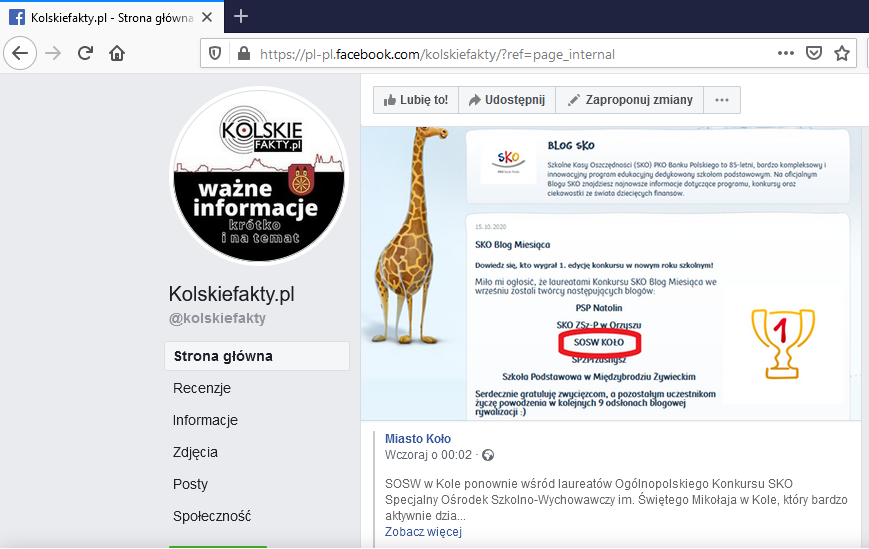Open the tracking protection shield icon
The height and width of the screenshot is (549, 869).
(215, 54)
